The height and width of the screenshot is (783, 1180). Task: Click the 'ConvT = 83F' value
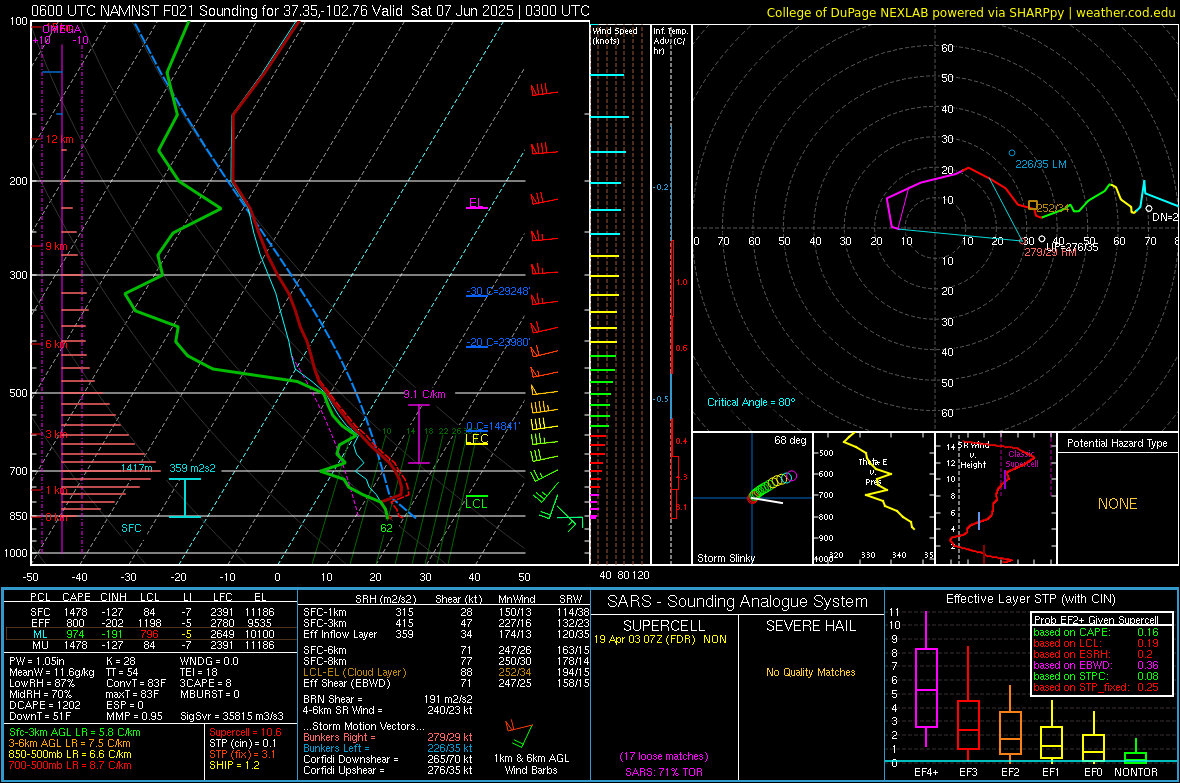136,684
